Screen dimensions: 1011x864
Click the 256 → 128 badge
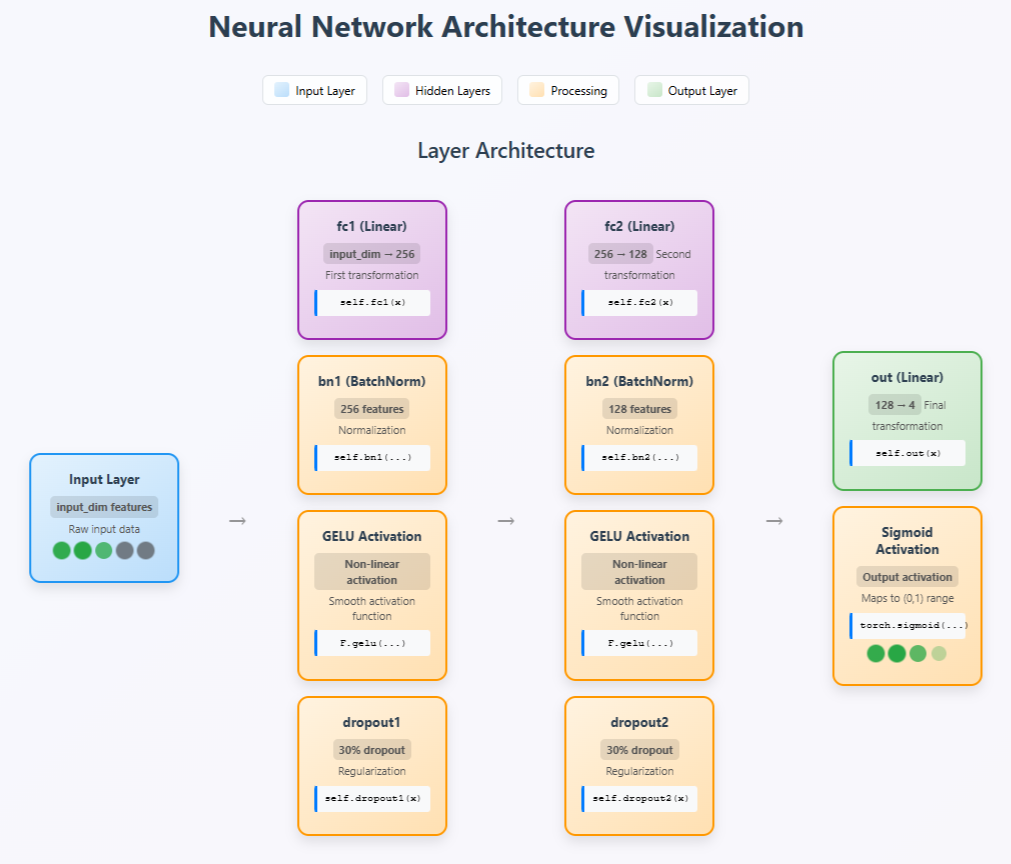click(620, 254)
